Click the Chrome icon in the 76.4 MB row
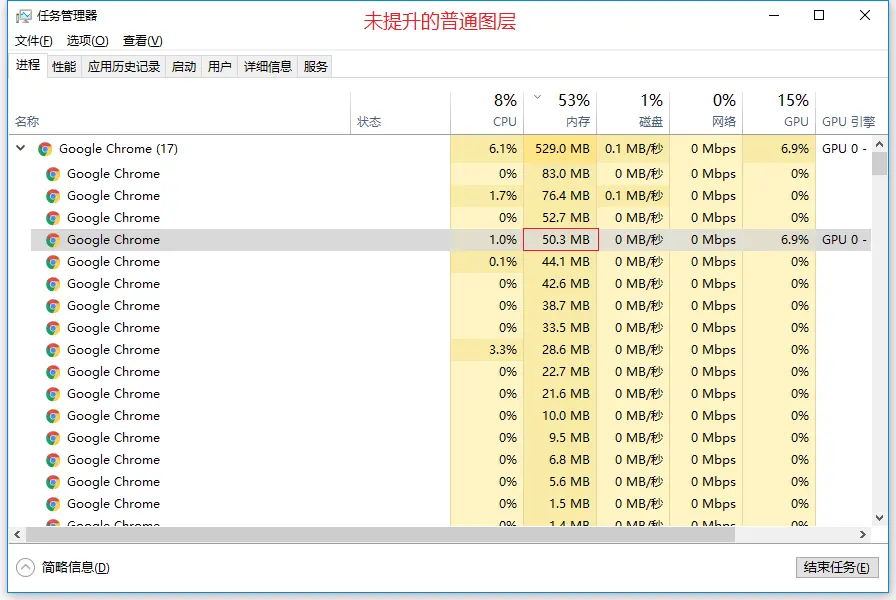This screenshot has height=600, width=896. (53, 196)
